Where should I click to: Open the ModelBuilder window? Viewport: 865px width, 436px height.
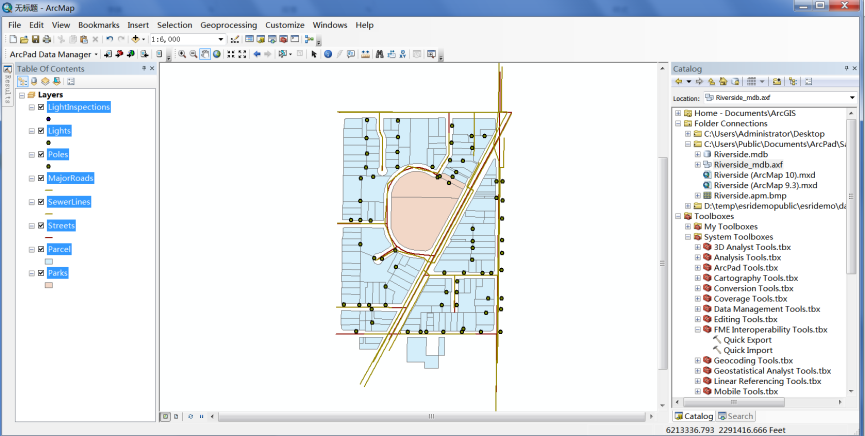(309, 39)
